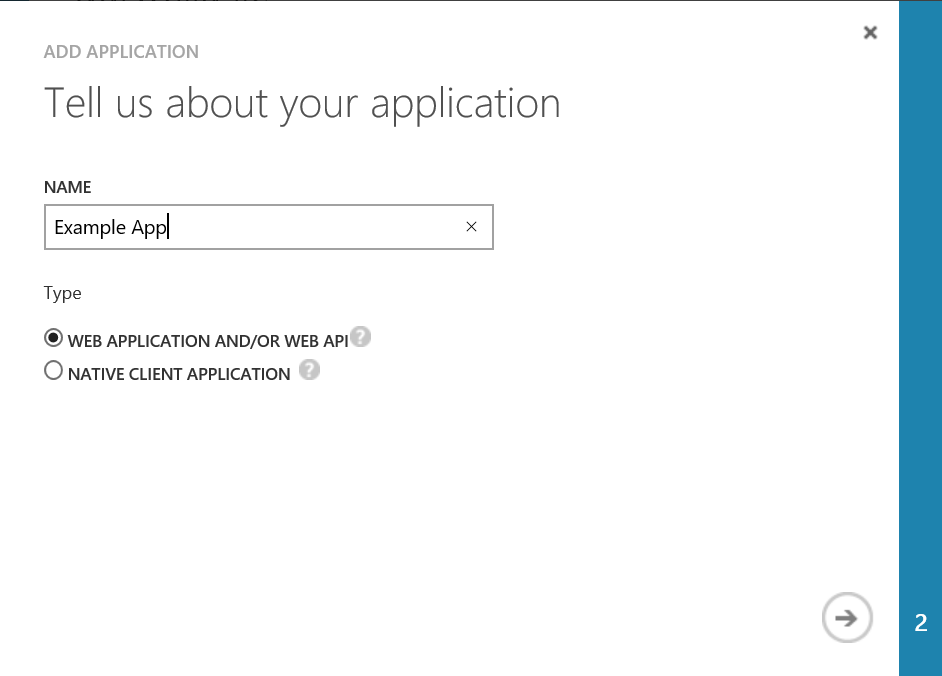Go to next step with arrow

847,618
